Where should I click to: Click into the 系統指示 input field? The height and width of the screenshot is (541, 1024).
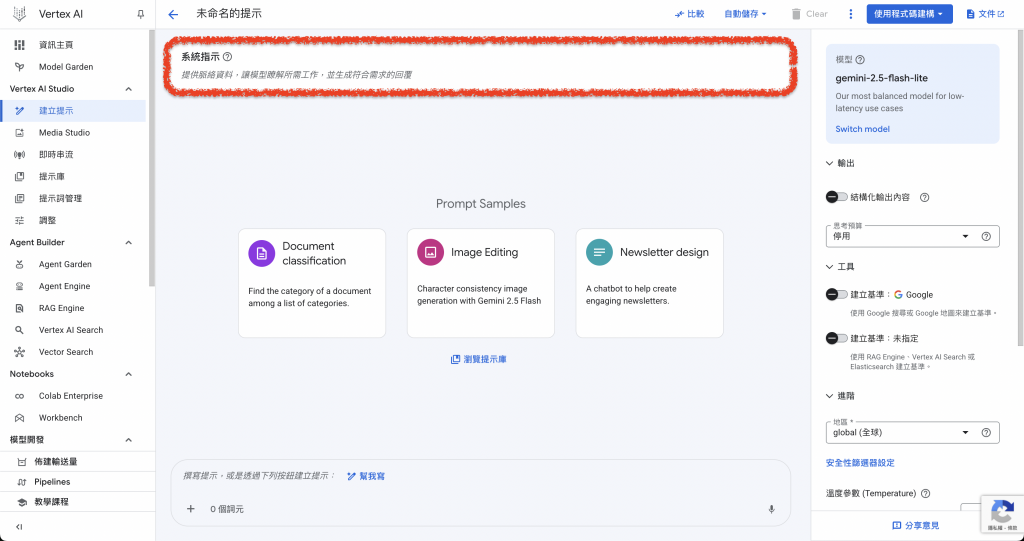click(x=480, y=74)
